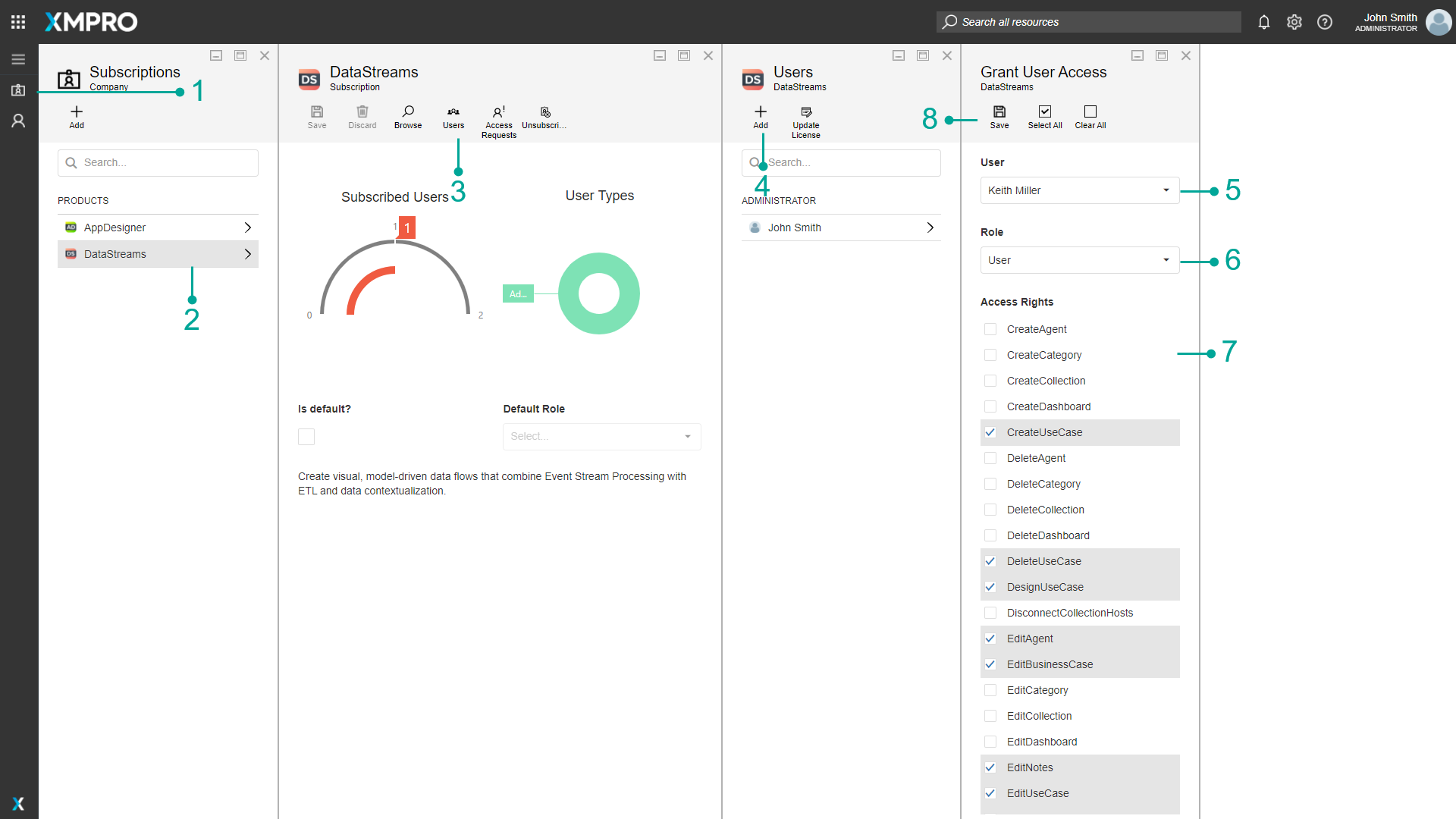The height and width of the screenshot is (819, 1456).
Task: Expand the Role dropdown
Action: click(x=1079, y=260)
